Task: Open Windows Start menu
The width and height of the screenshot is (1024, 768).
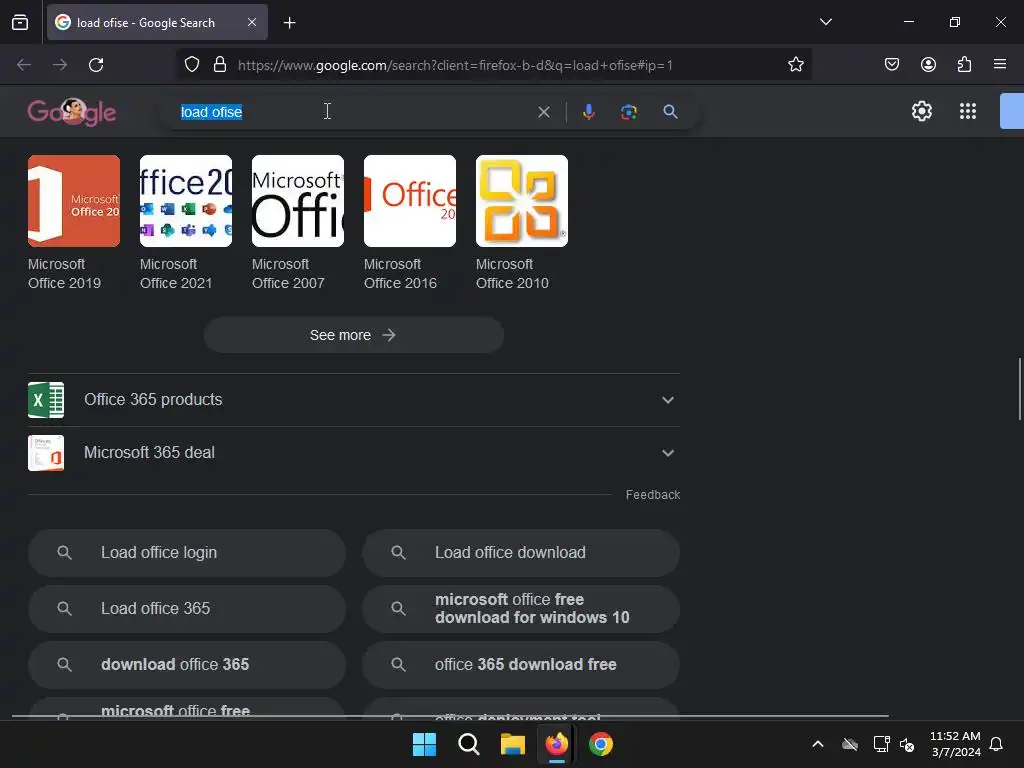Action: coord(424,744)
